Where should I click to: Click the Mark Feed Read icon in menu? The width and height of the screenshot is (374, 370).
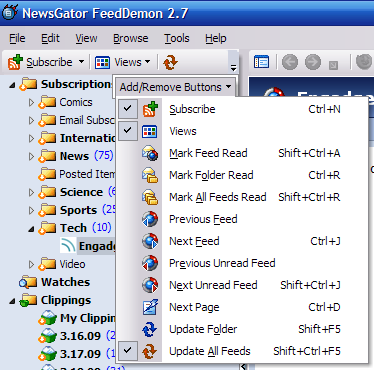tap(150, 153)
